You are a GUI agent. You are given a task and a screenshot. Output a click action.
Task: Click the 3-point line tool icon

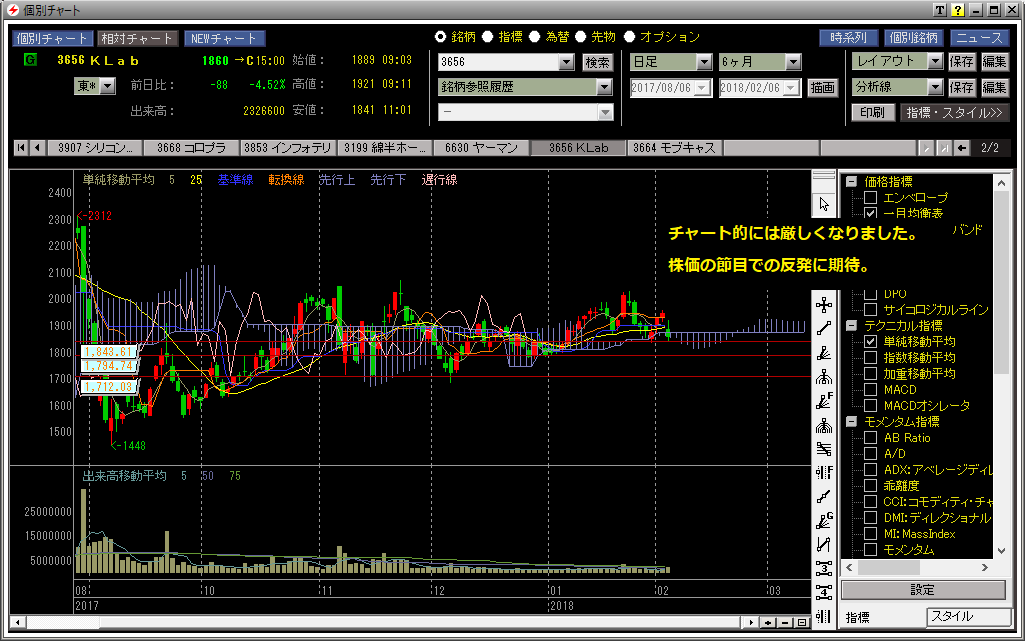[824, 568]
